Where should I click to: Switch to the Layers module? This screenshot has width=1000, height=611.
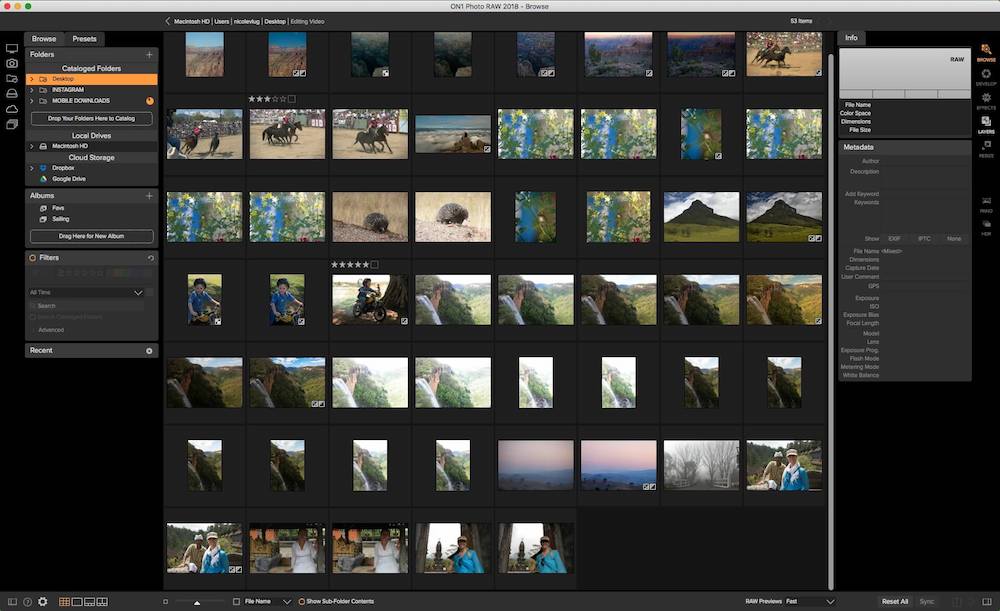tap(986, 123)
